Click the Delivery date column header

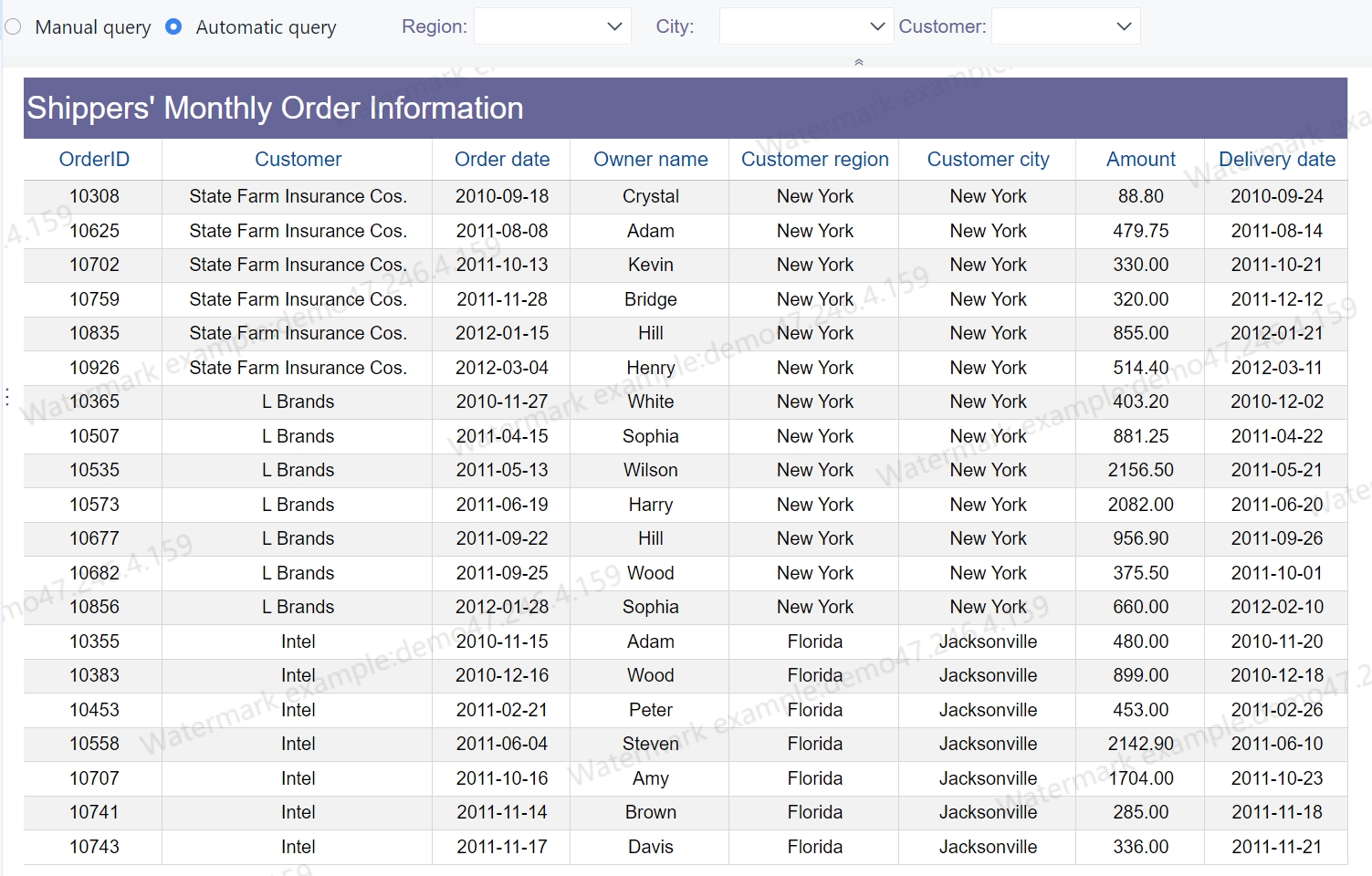pyautogui.click(x=1276, y=160)
